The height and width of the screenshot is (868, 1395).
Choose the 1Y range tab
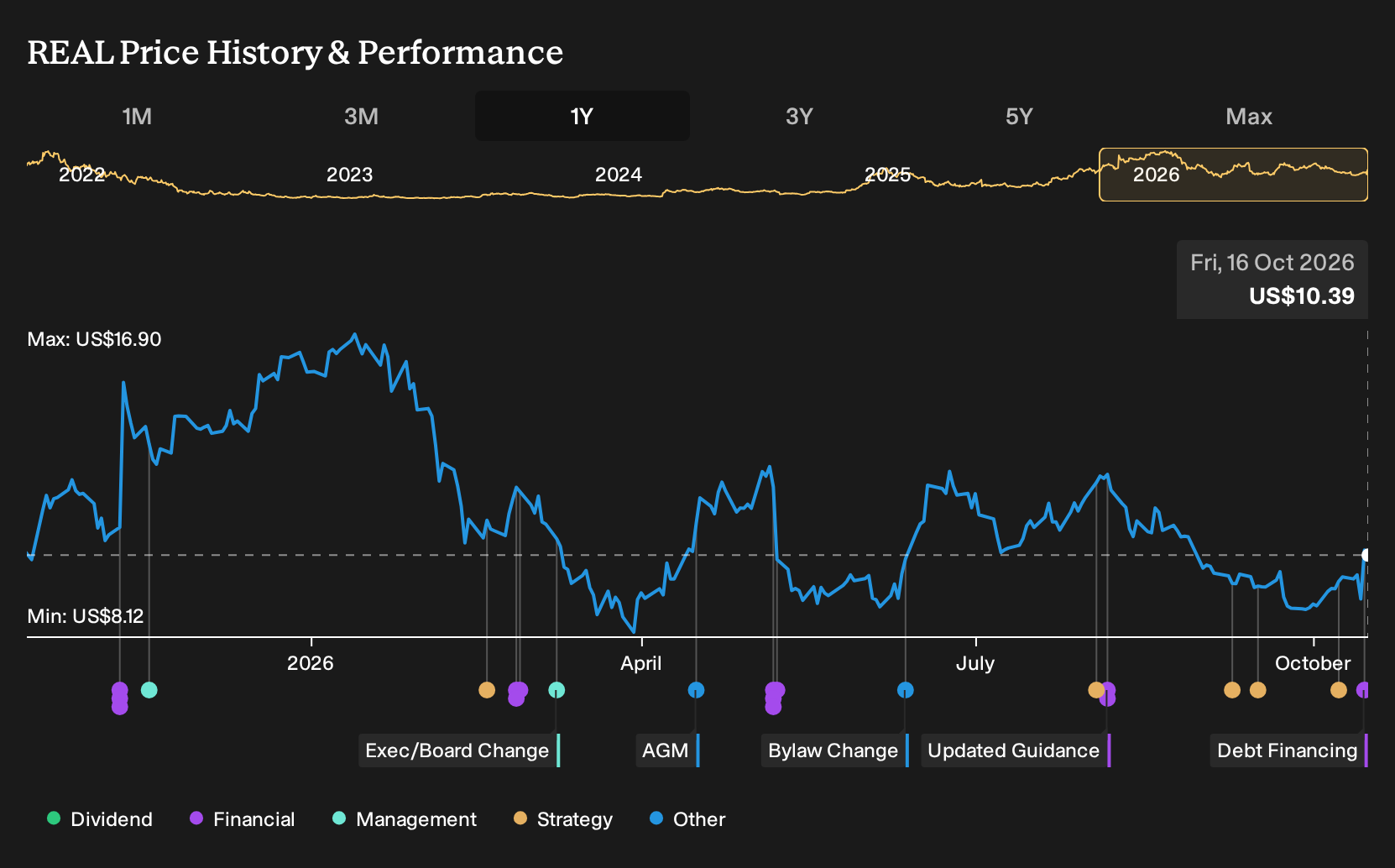click(582, 116)
